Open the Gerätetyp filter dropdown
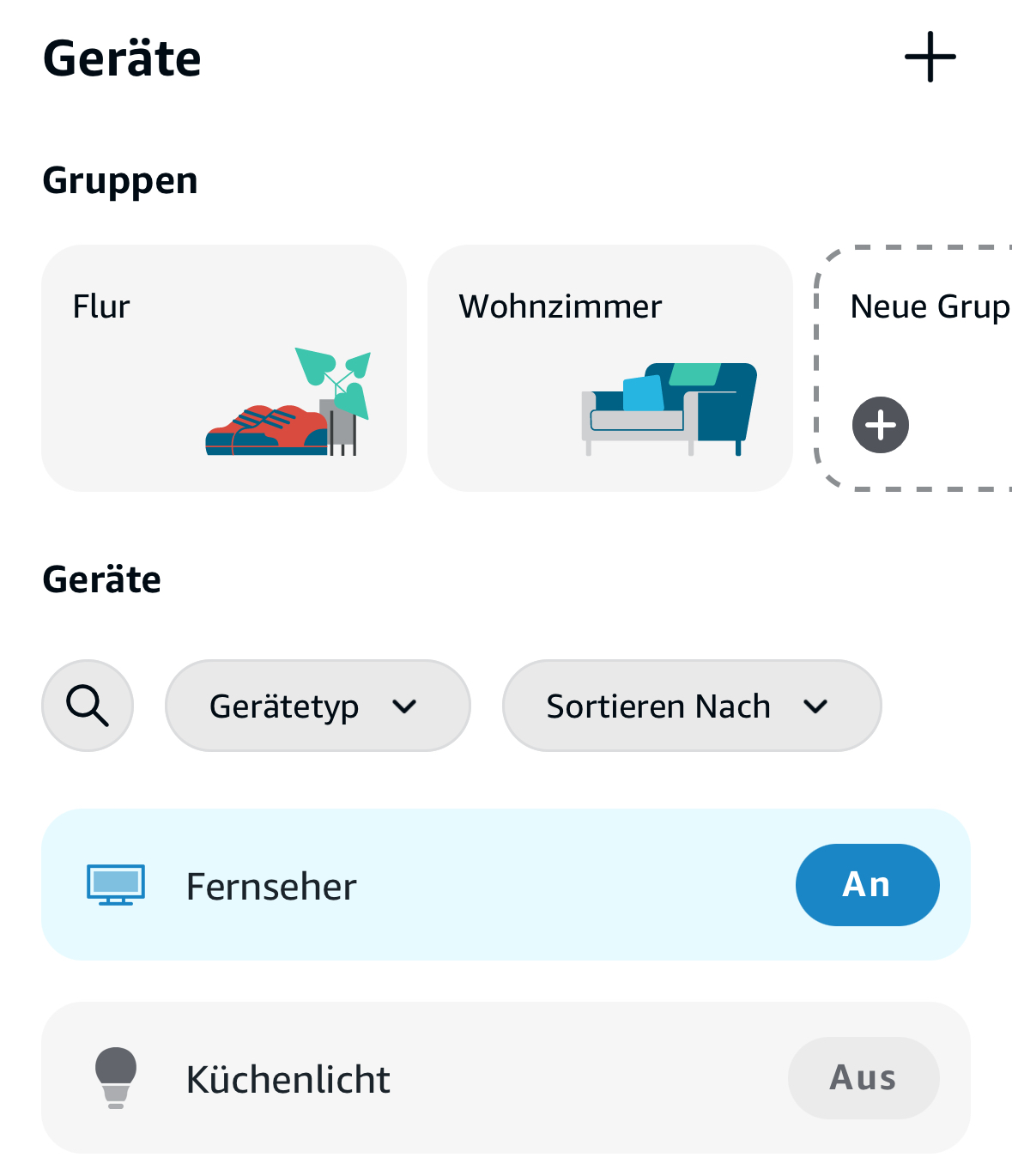 (x=317, y=706)
